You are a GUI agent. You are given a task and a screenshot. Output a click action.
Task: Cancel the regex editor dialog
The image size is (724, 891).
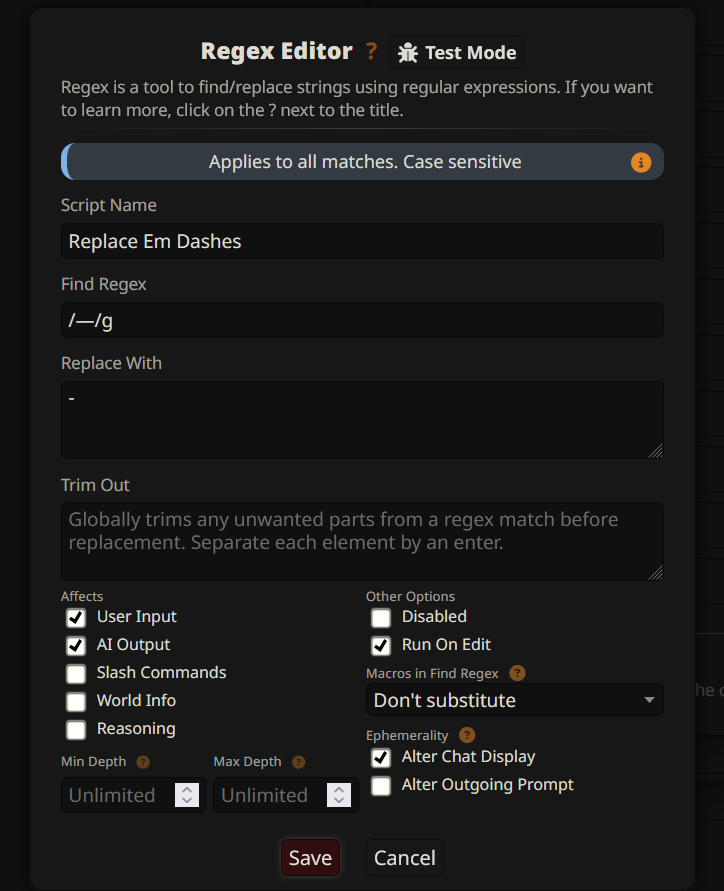pyautogui.click(x=404, y=858)
